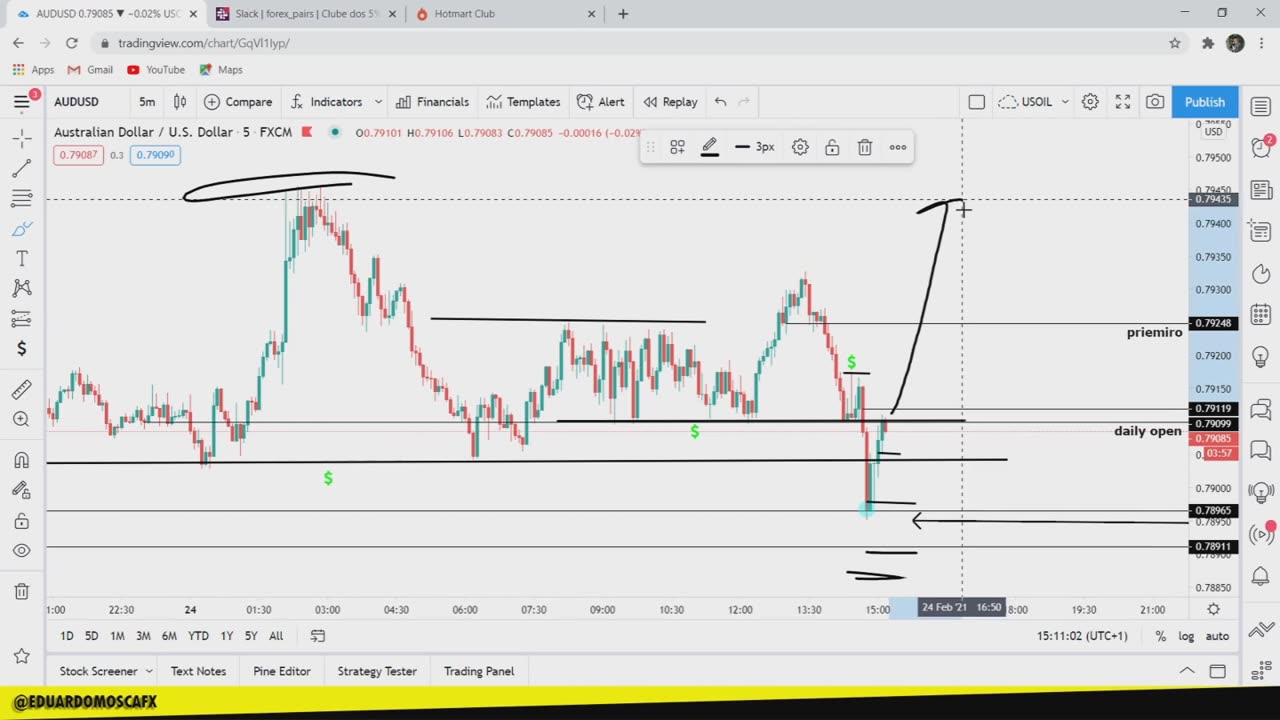This screenshot has height=720, width=1280.
Task: Expand the USOIL layout dropdown arrow
Action: pyautogui.click(x=1065, y=102)
